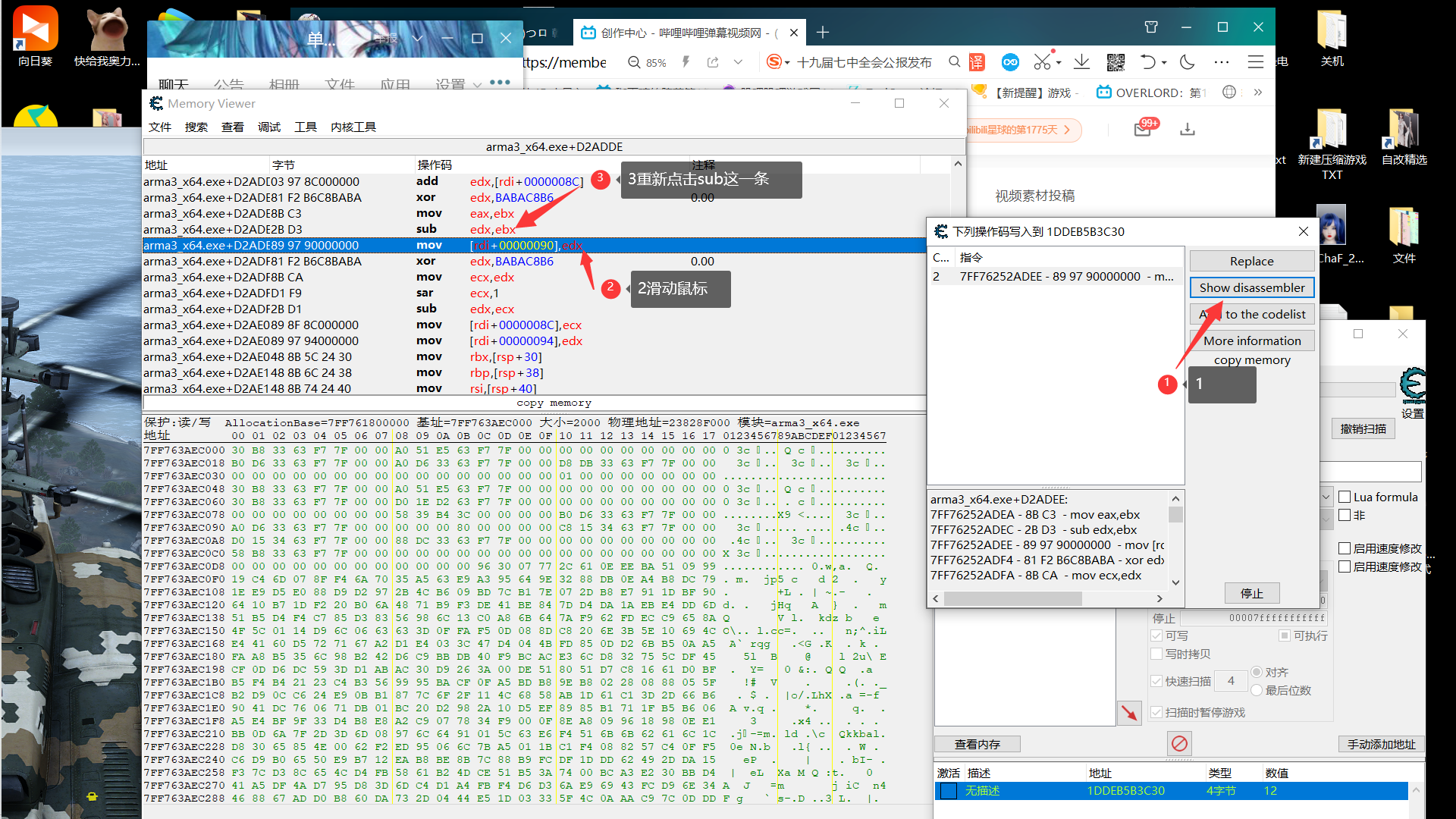Expand bookmarks overflow double-chevron
This screenshot has height=819, width=1456.
click(x=1258, y=93)
